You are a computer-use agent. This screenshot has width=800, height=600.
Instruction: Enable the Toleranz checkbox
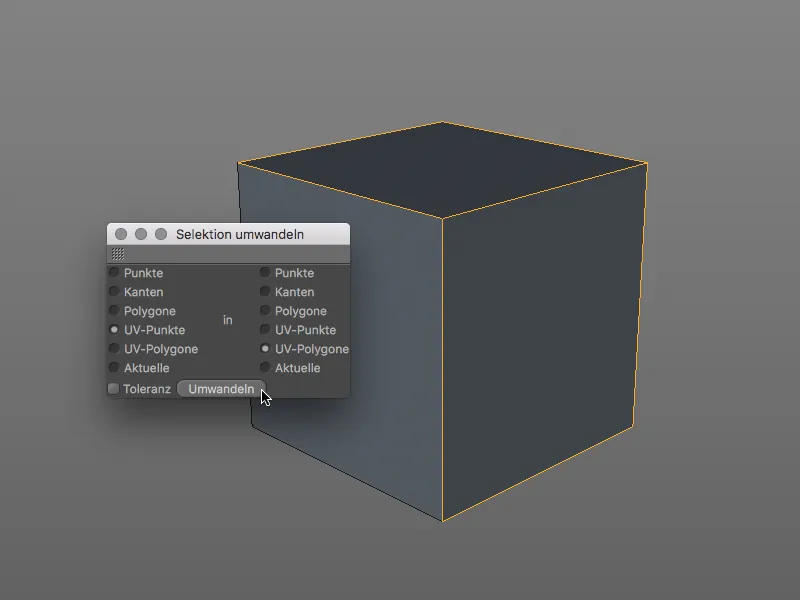coord(114,389)
